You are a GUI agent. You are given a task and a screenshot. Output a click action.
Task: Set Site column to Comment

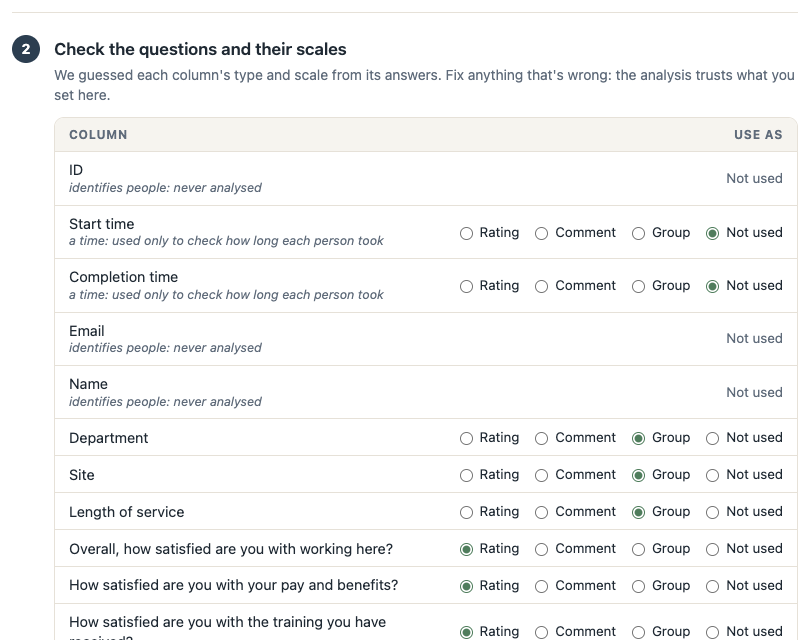pos(541,476)
